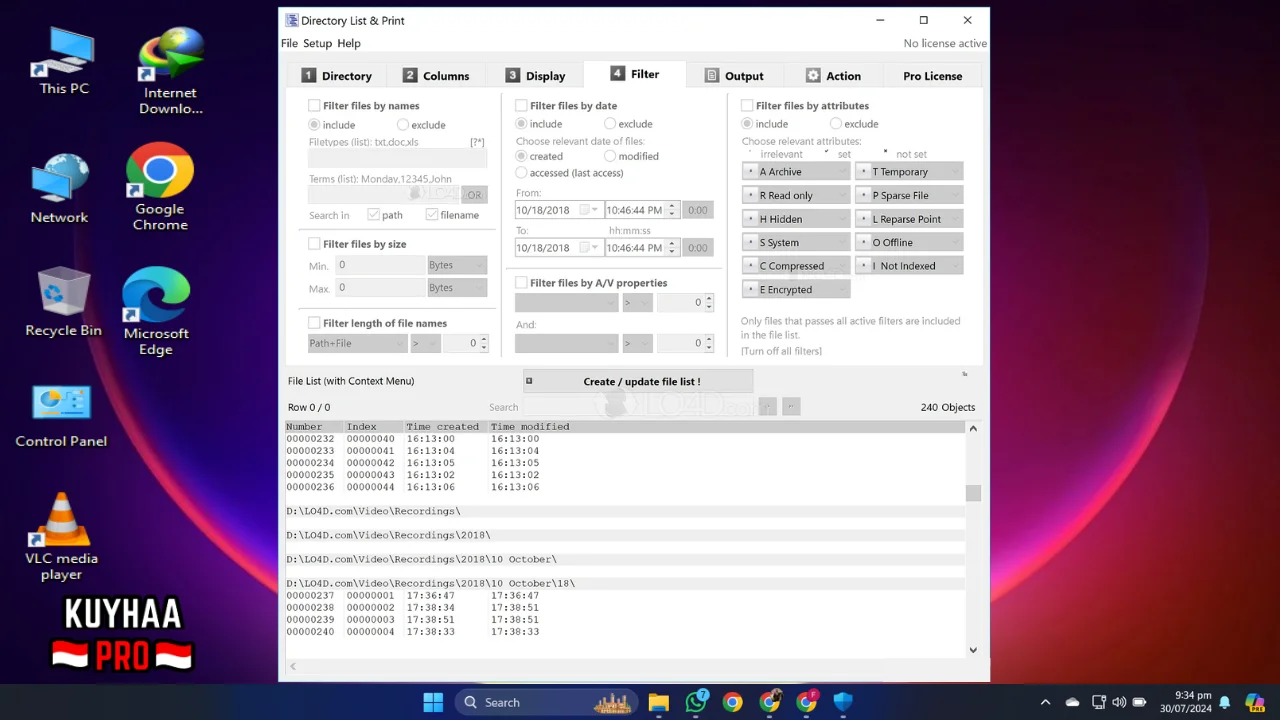
Task: Enable Filter files by A/V properties
Action: tap(521, 283)
